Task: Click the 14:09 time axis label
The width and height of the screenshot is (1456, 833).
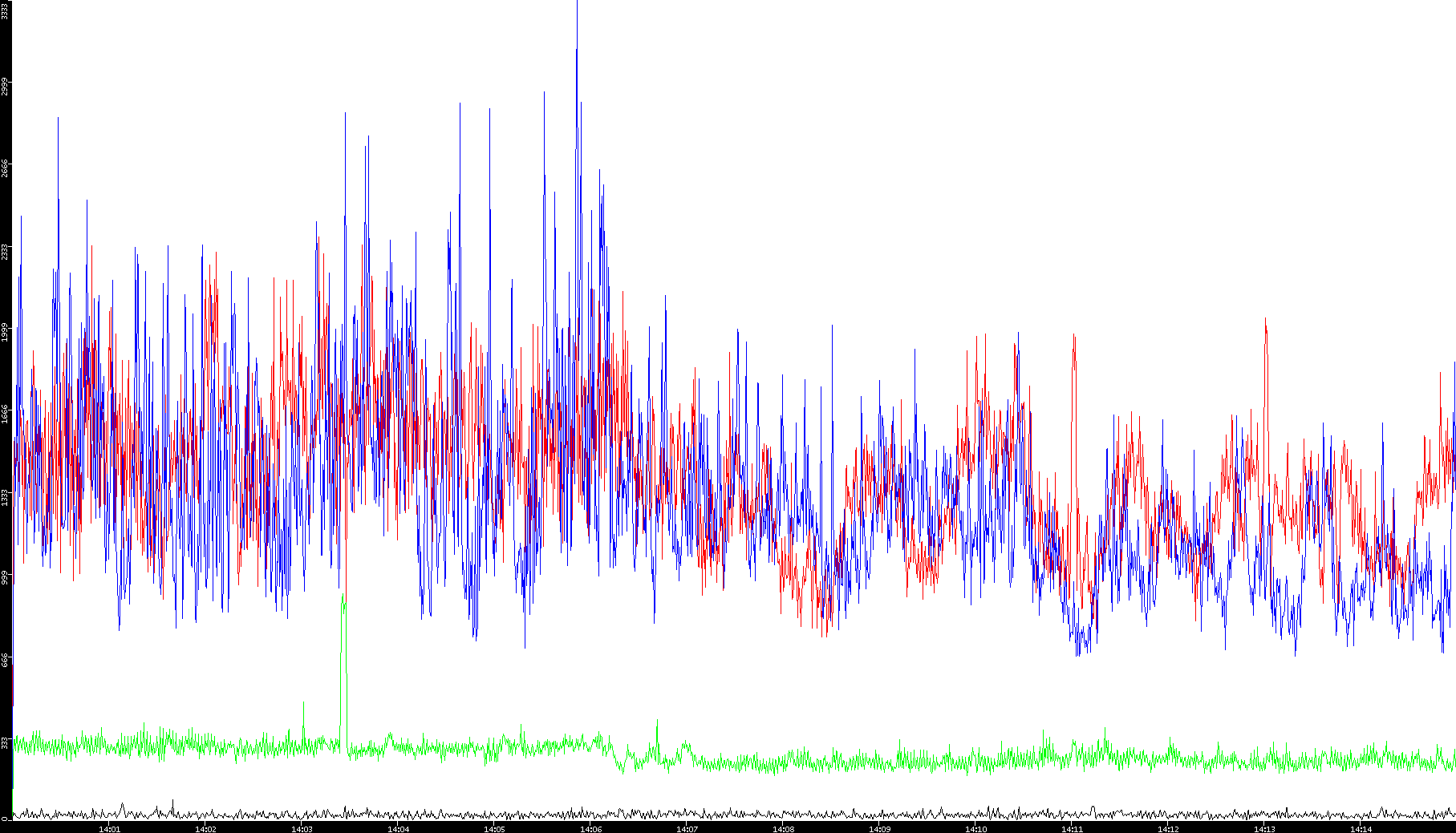Action: click(879, 829)
